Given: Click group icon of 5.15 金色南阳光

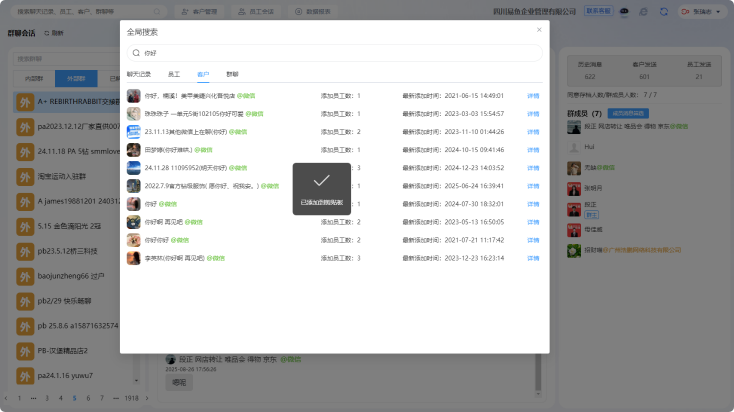Looking at the screenshot, I should click(x=26, y=226).
